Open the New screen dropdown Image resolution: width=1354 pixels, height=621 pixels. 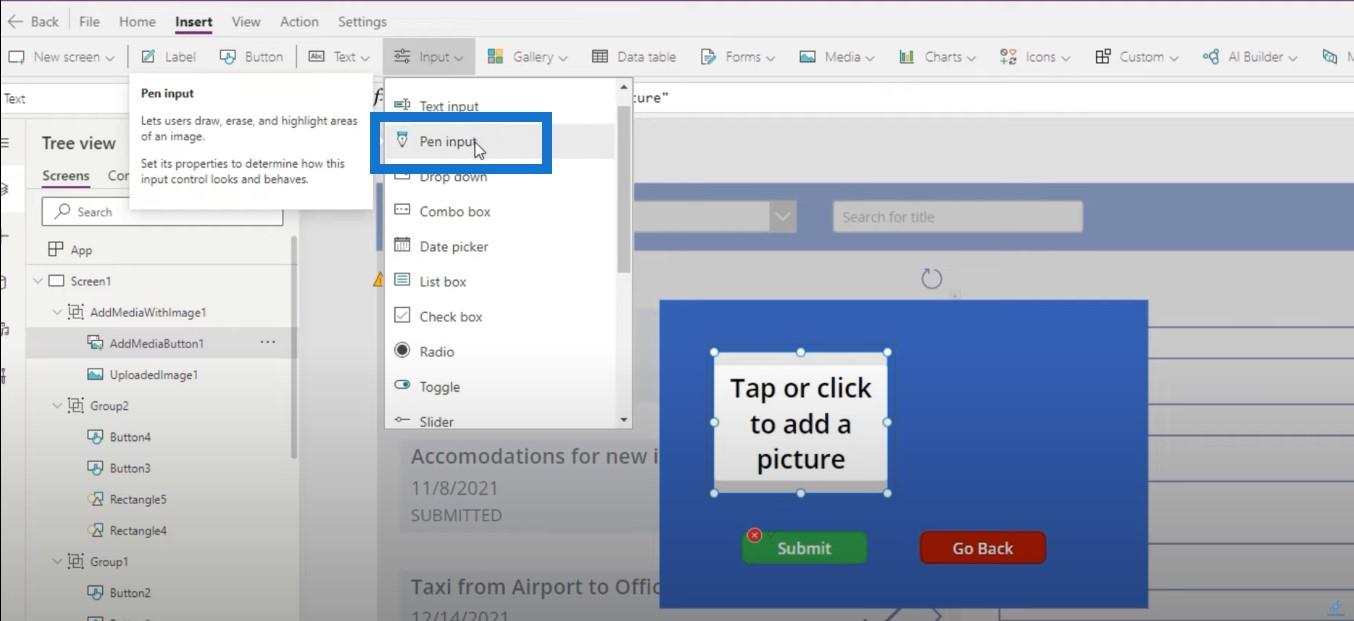(x=61, y=57)
